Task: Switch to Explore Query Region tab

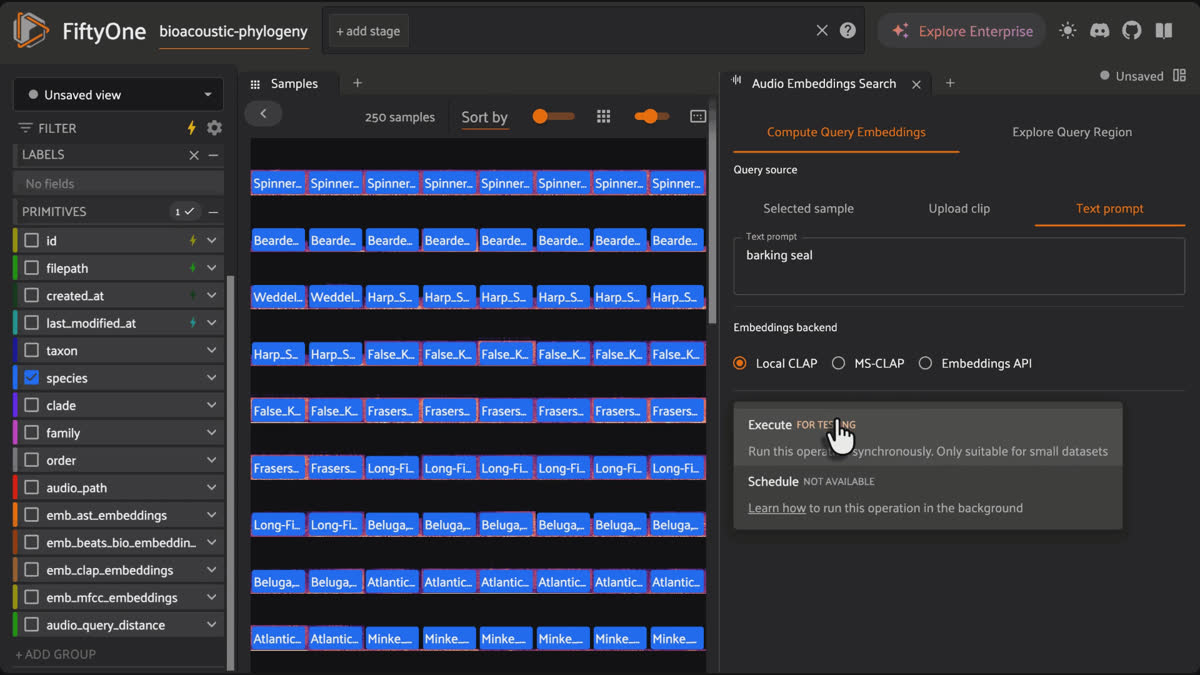Action: point(1072,132)
